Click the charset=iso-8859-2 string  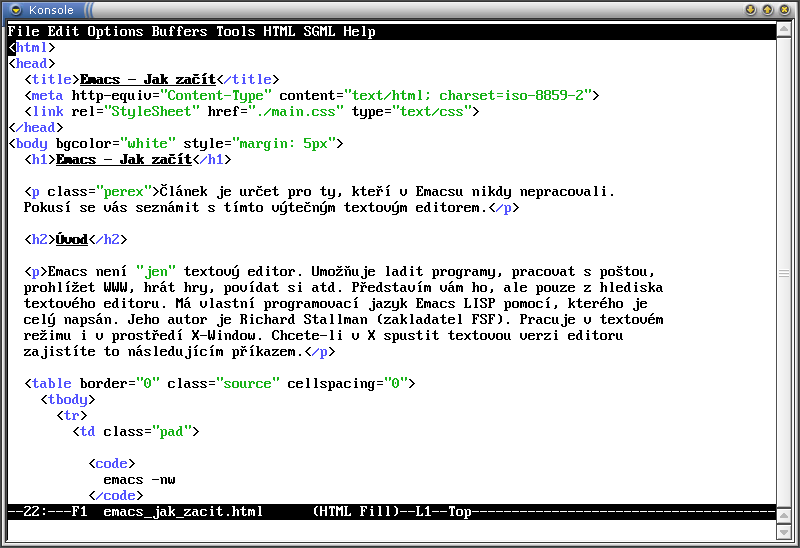511,95
